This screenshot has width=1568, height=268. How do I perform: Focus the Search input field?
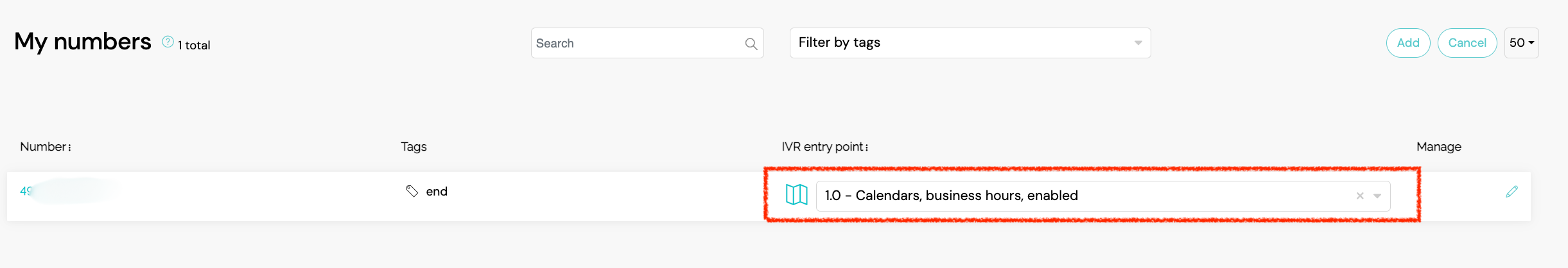(636, 44)
